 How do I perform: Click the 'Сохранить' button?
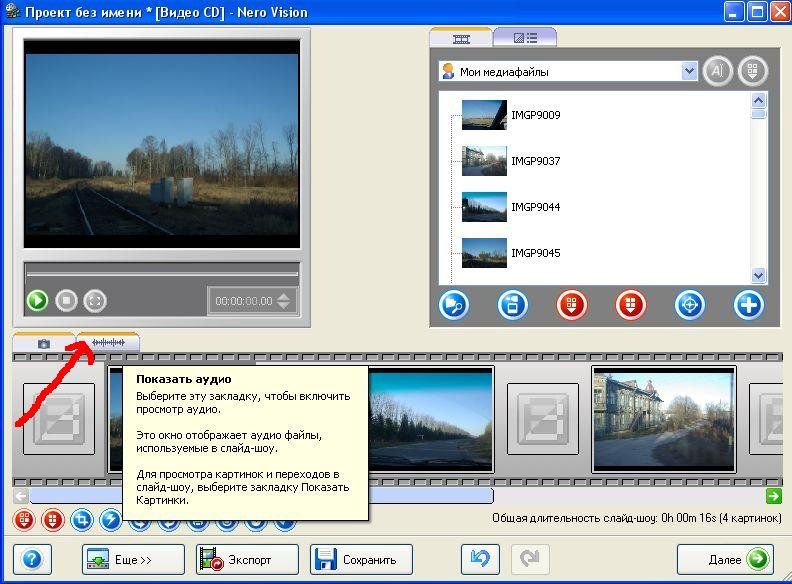click(362, 559)
